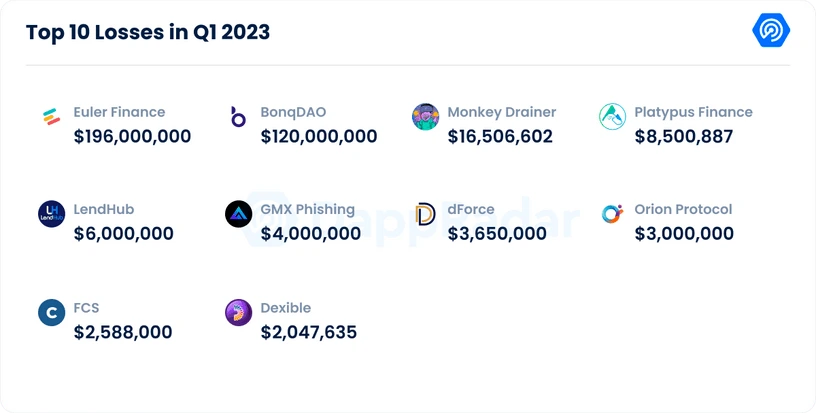Select the Dexible purple logo icon
This screenshot has height=413, width=816.
[238, 313]
